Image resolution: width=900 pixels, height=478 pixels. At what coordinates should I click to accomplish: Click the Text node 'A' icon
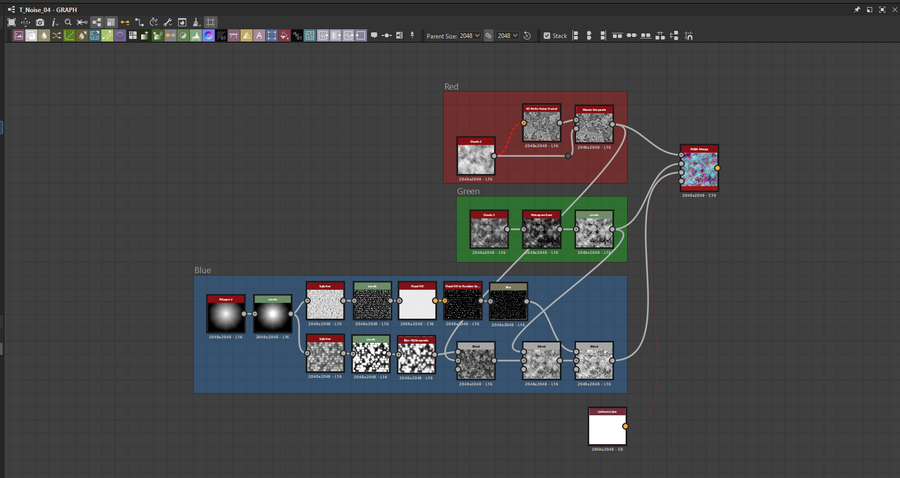pos(259,35)
